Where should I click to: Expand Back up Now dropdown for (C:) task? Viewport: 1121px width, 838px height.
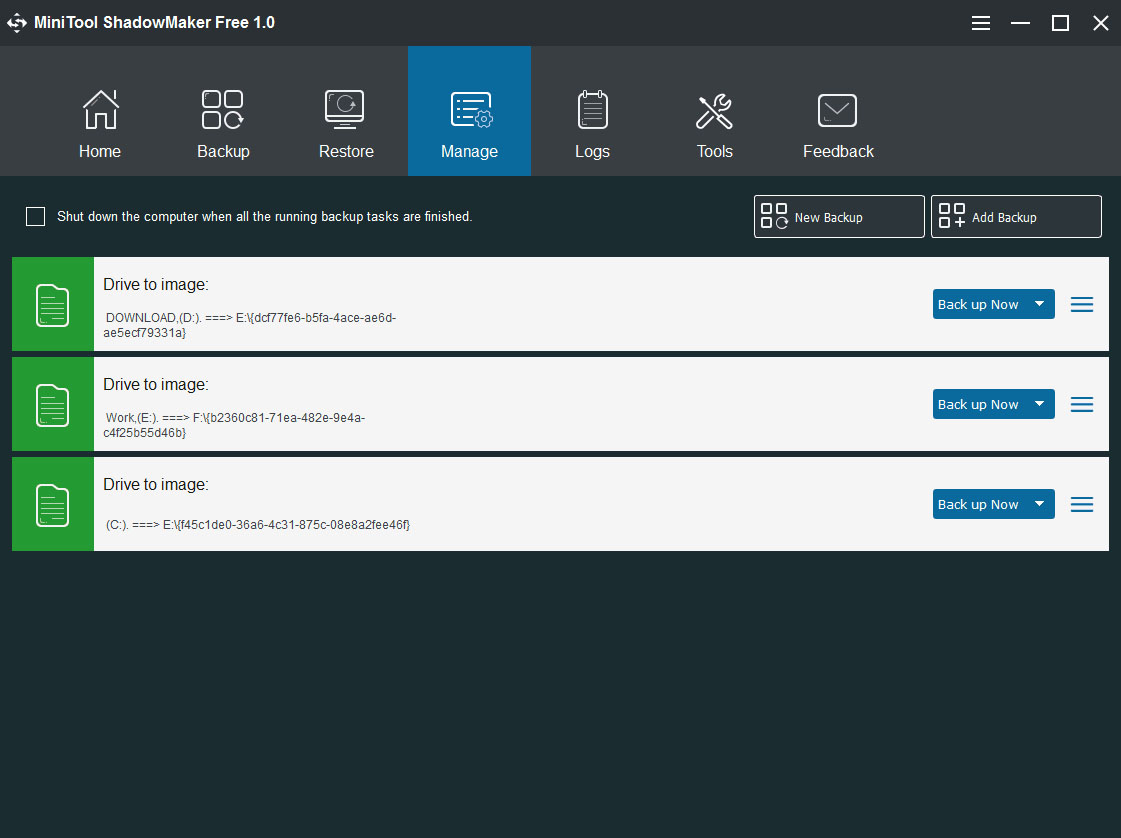pyautogui.click(x=1039, y=505)
